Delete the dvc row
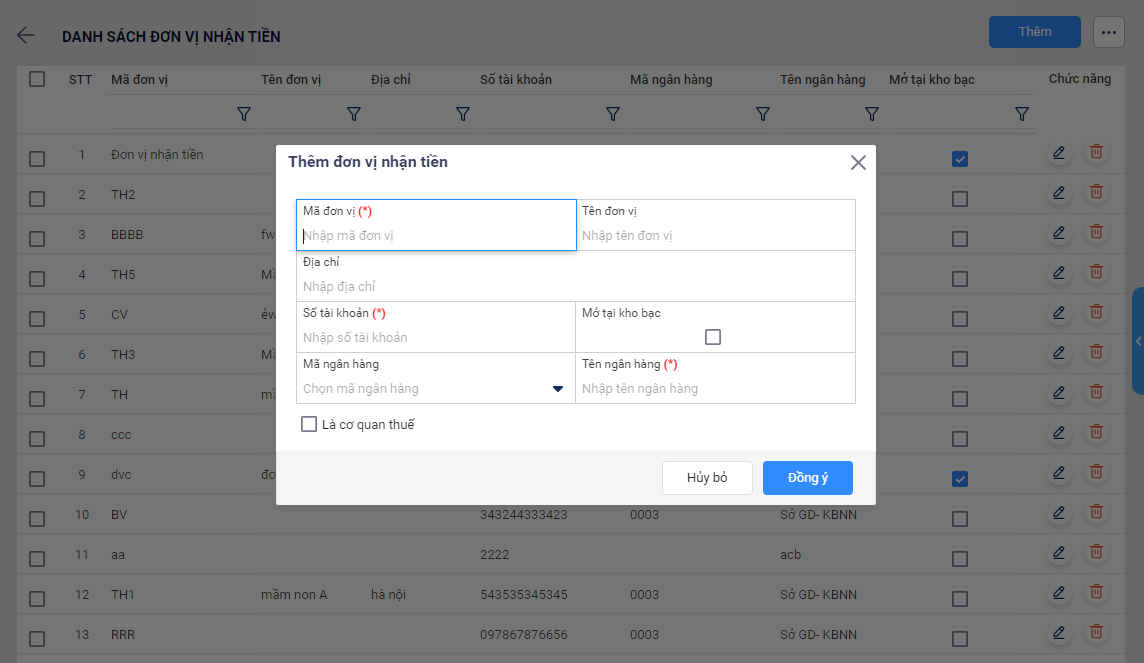Screen dimensions: 1144x663 tap(1096, 472)
